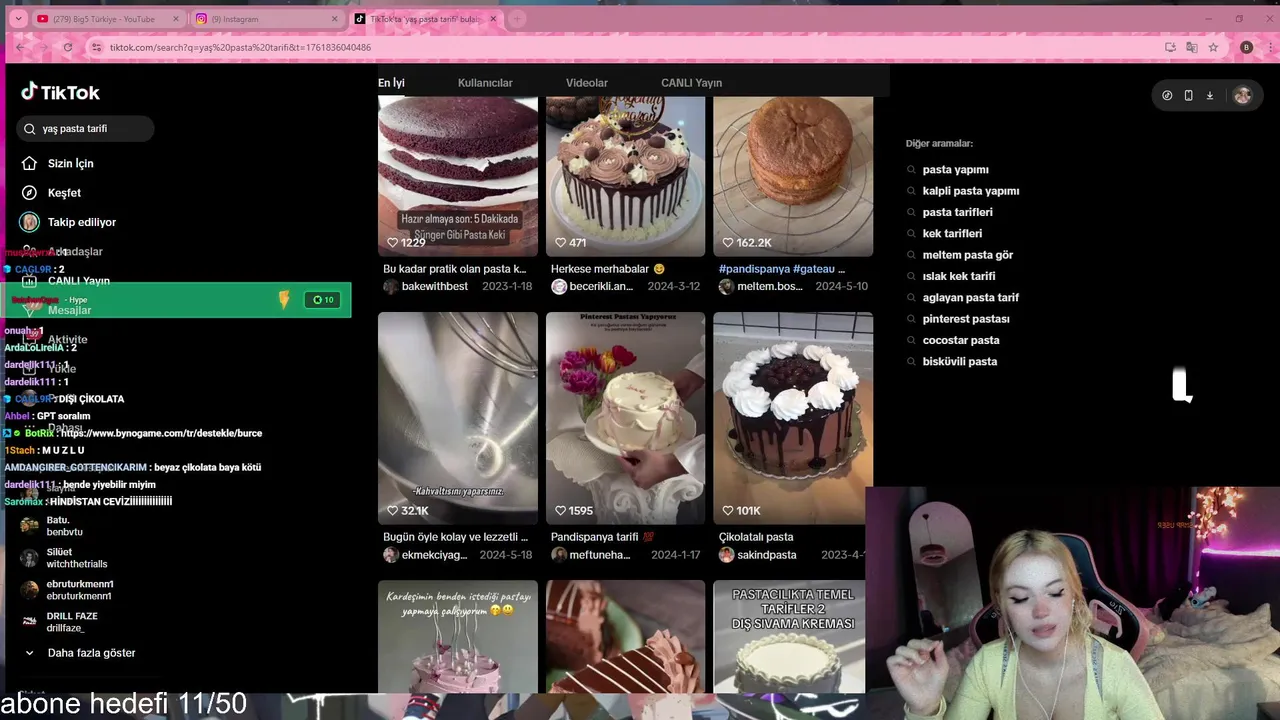Click the browser address bar URL

coord(240,47)
